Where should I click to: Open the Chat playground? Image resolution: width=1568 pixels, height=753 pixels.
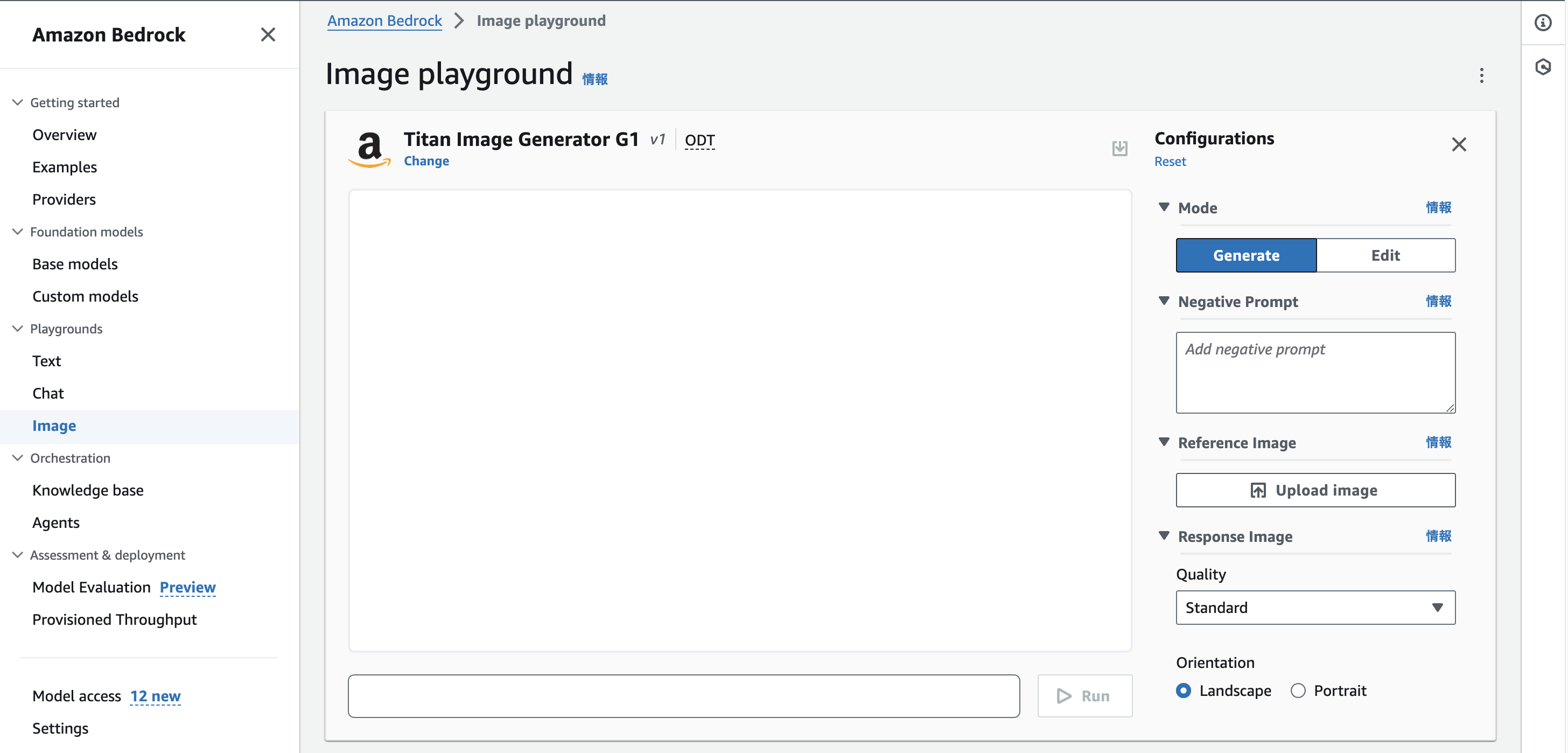pos(48,393)
